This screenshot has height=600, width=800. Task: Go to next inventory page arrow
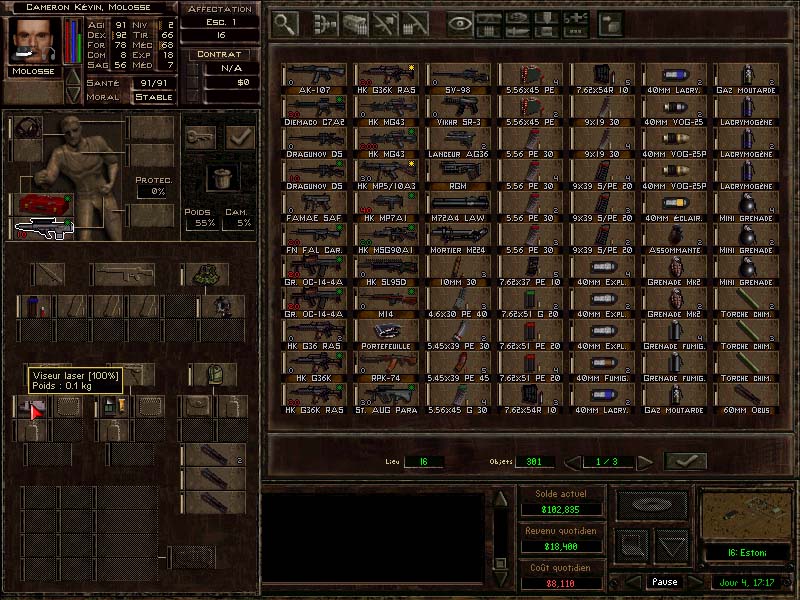coord(645,463)
